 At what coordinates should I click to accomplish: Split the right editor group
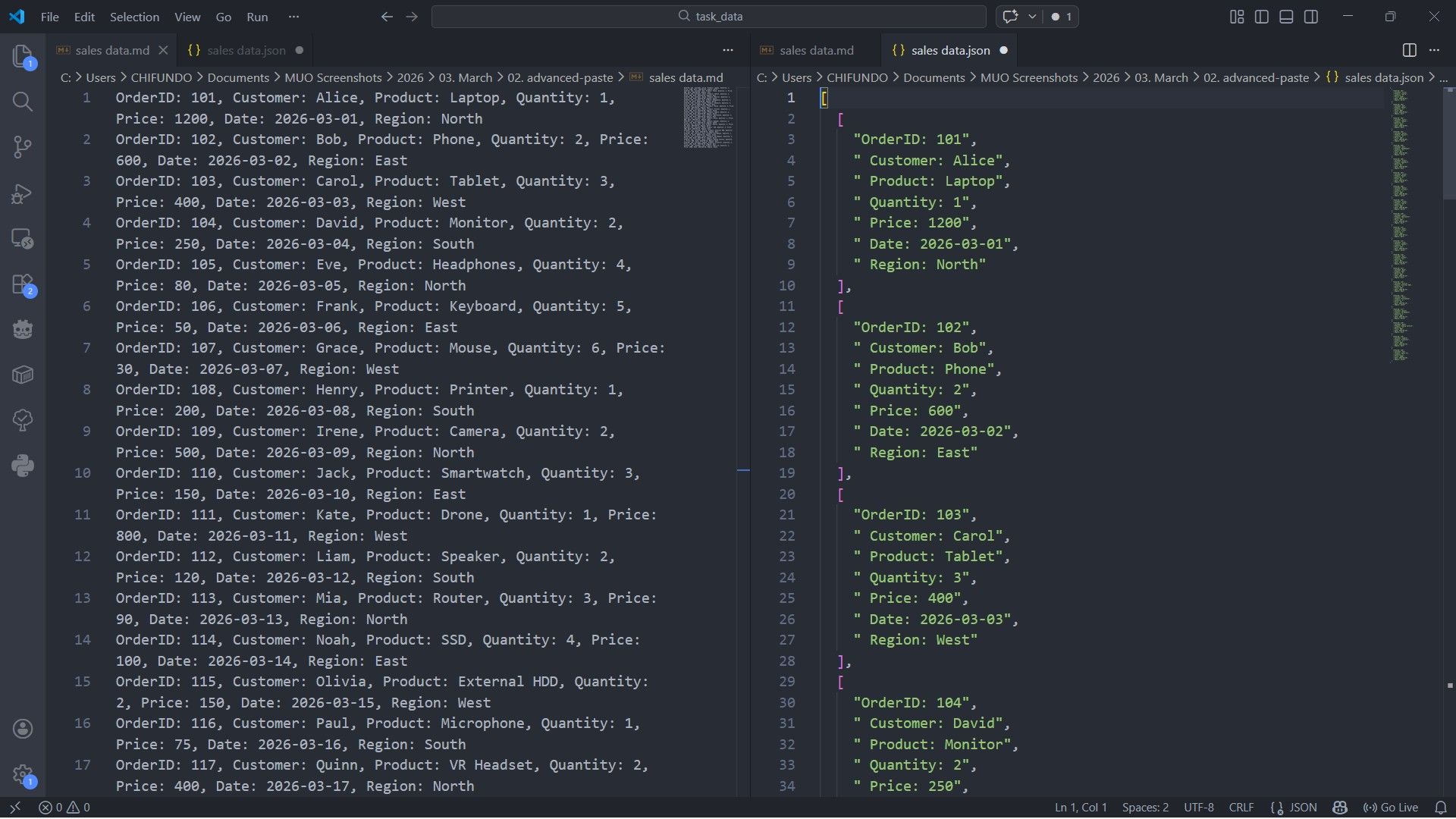click(x=1409, y=50)
